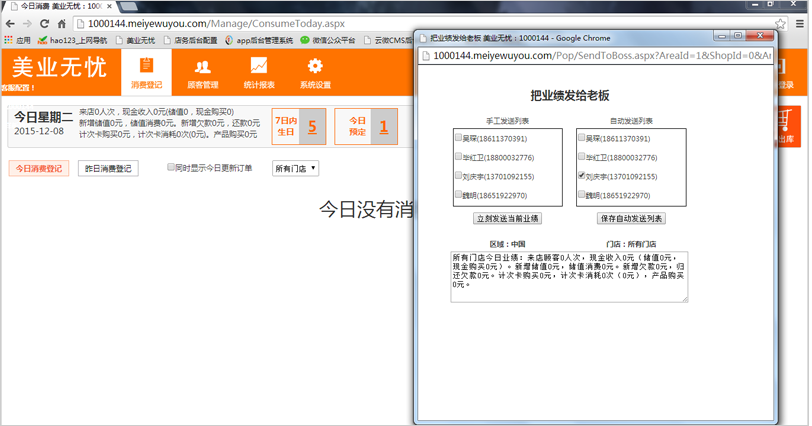Switch to the 今日消费 browser tab
812x426 pixels.
click(60, 6)
